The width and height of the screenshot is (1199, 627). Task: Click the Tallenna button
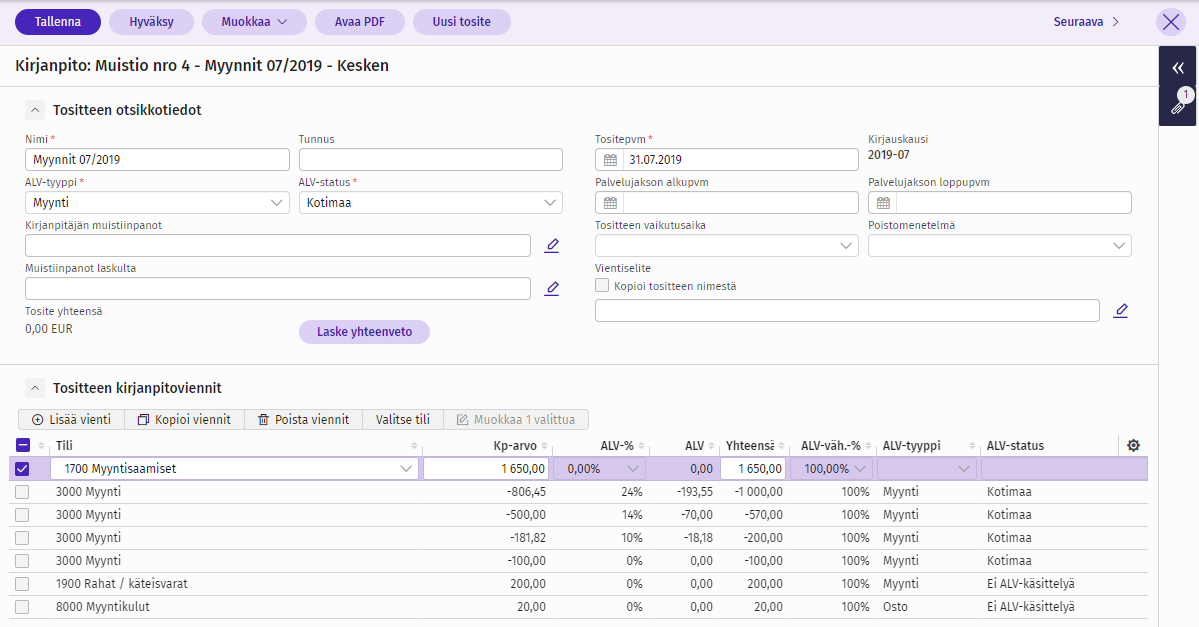57,22
